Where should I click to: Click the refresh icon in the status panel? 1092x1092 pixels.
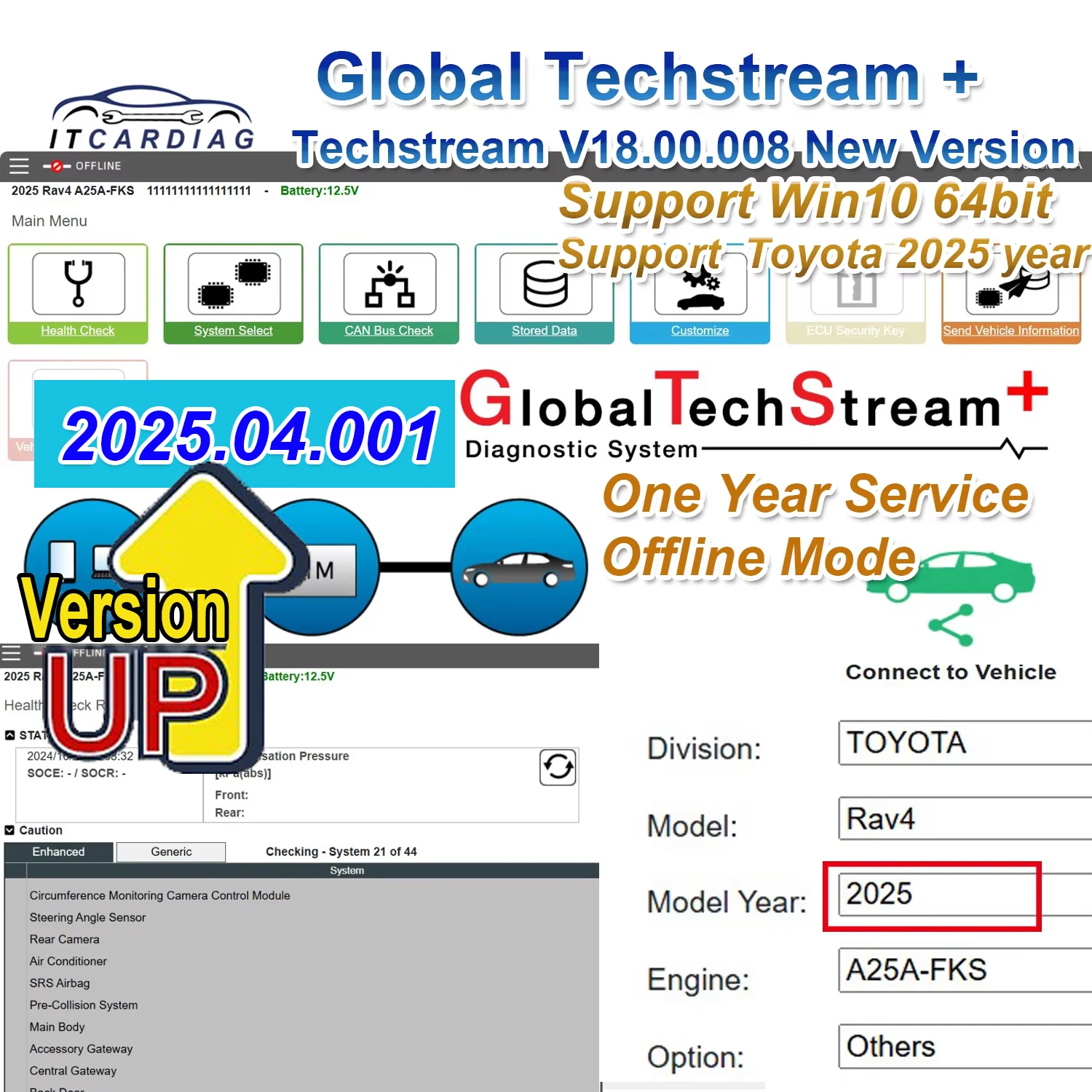(x=558, y=767)
